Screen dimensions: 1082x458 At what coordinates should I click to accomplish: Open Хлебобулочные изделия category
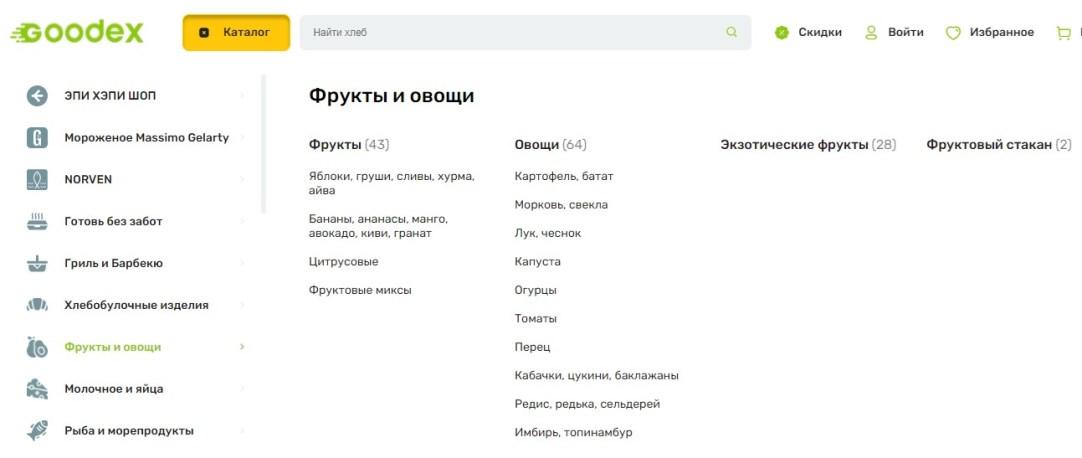coord(136,305)
